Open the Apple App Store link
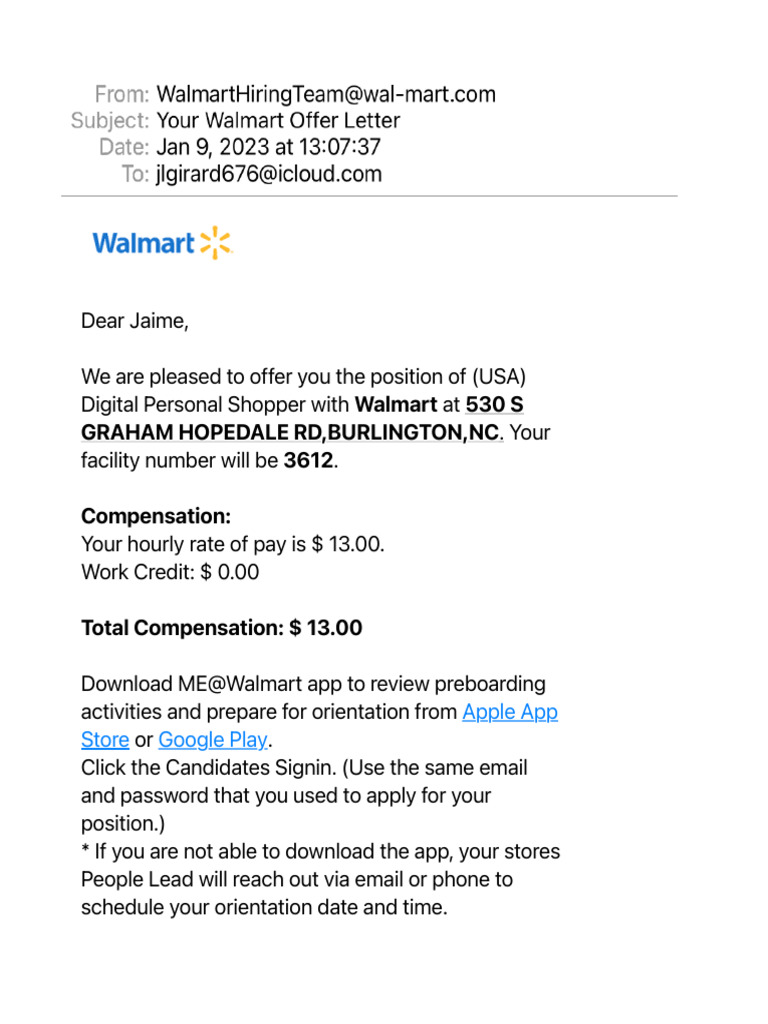This screenshot has width=768, height=1024. pyautogui.click(x=509, y=712)
